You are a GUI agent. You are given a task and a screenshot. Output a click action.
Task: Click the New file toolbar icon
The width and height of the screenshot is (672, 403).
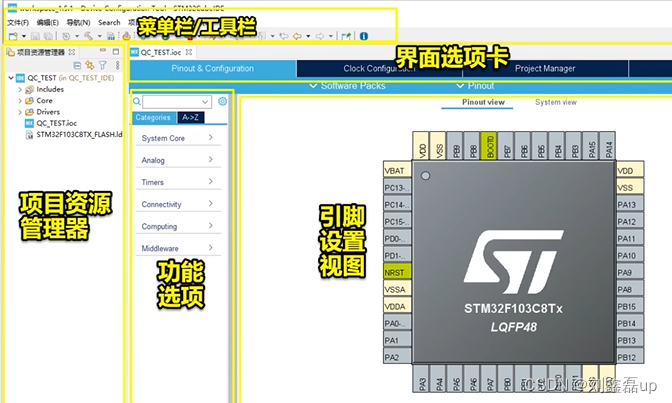[x=13, y=36]
